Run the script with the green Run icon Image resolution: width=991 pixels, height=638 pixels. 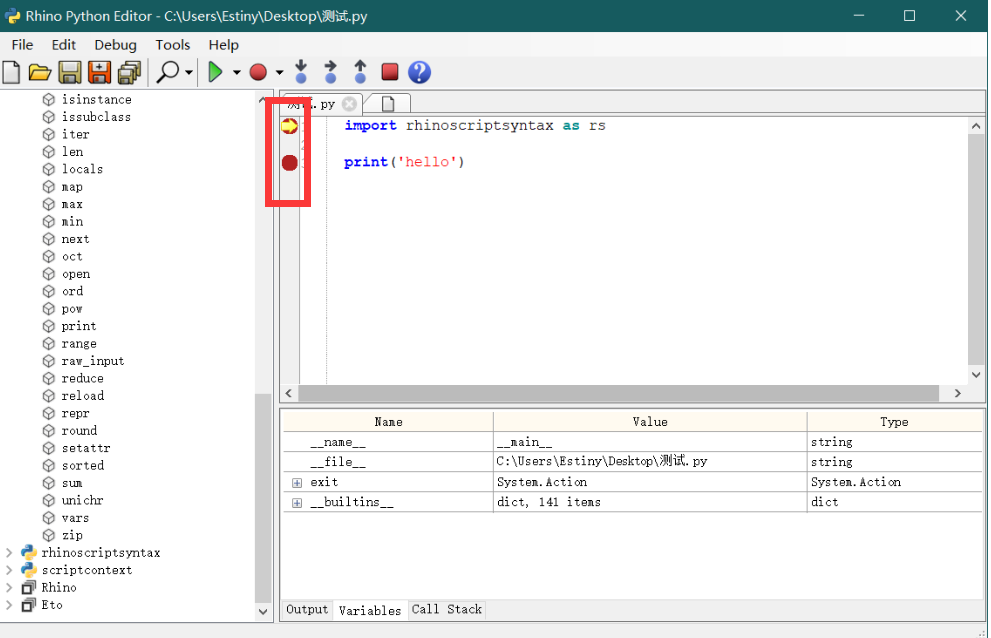click(x=217, y=72)
